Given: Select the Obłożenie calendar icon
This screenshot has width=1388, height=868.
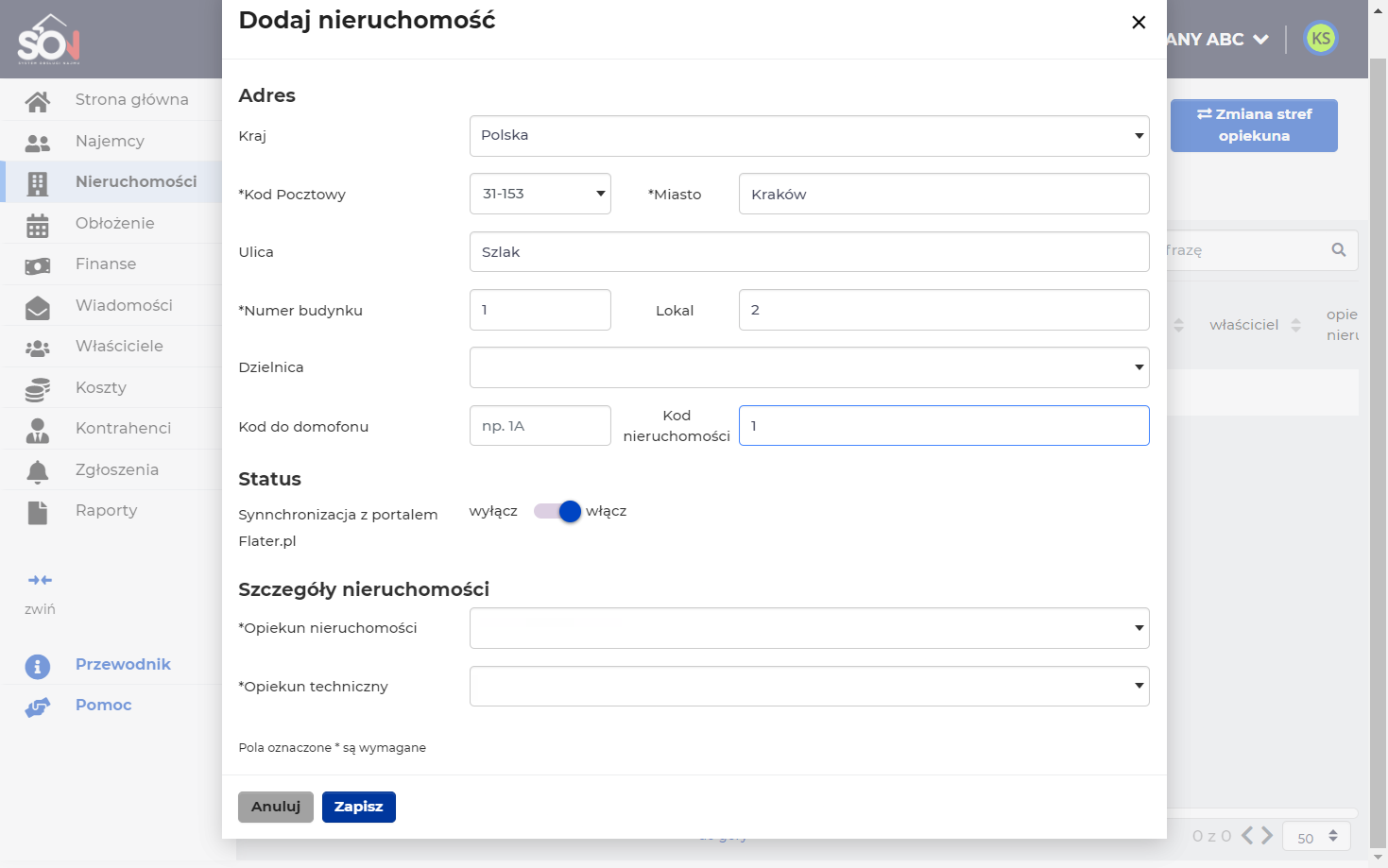Looking at the screenshot, I should [x=38, y=224].
